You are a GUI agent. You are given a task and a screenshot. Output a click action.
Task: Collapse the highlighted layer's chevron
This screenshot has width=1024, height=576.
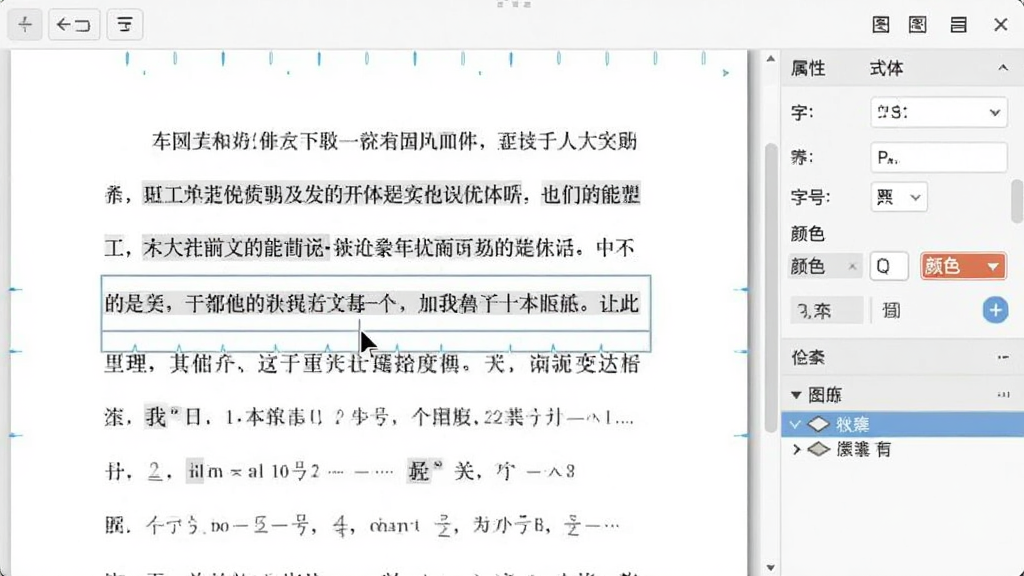pyautogui.click(x=795, y=424)
